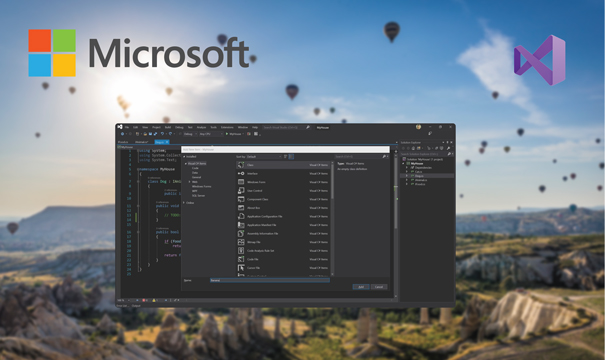
Task: Click the Visual Studio search box magnifier icon
Action: click(x=308, y=127)
